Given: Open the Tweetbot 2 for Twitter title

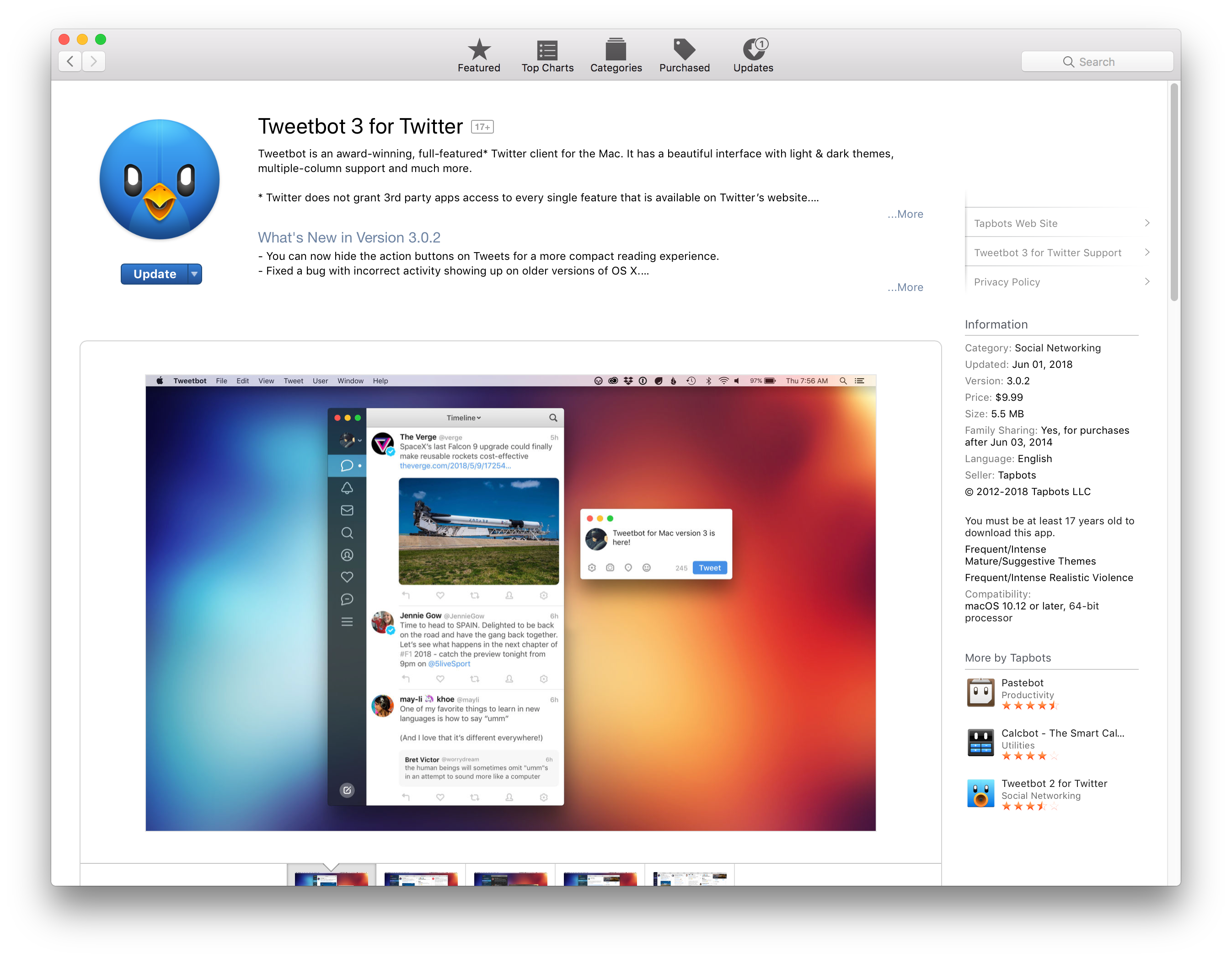Looking at the screenshot, I should pyautogui.click(x=1054, y=783).
